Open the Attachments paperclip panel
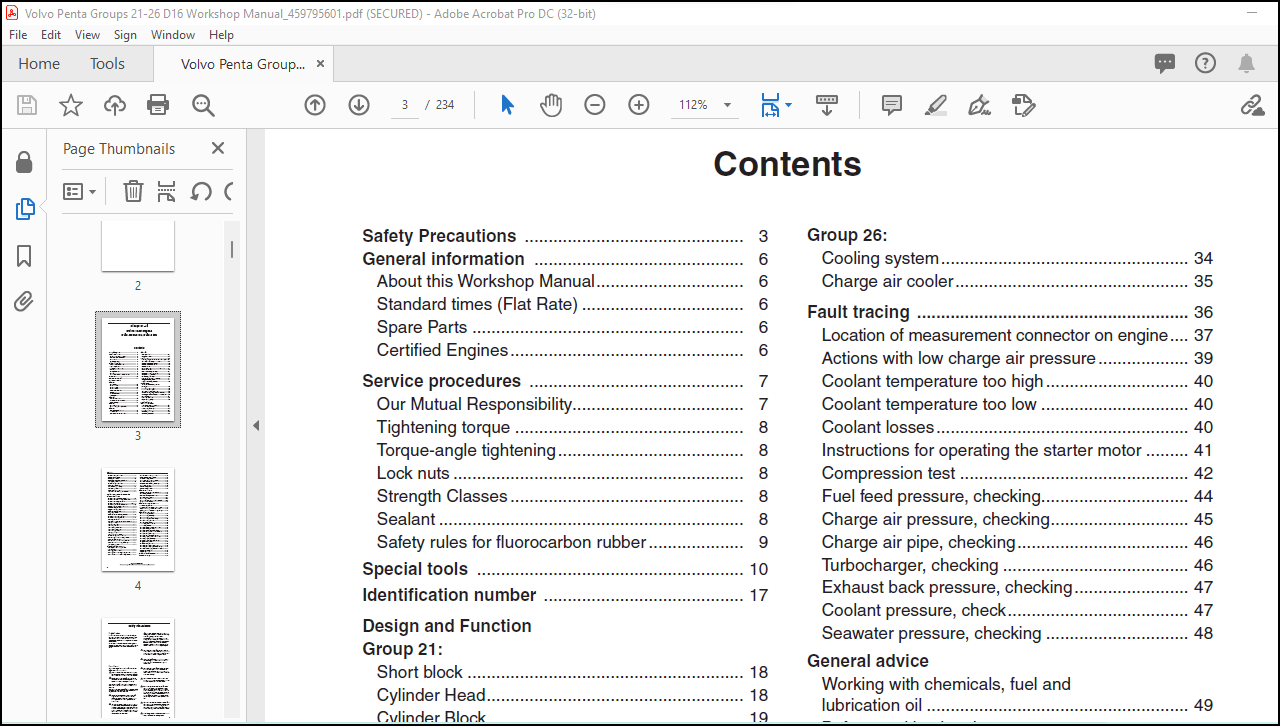Screen dimensions: 1280x726 24,302
